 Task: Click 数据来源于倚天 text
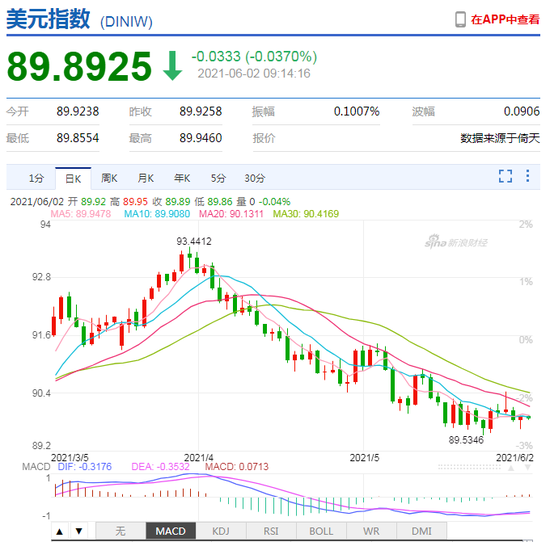coord(500,138)
